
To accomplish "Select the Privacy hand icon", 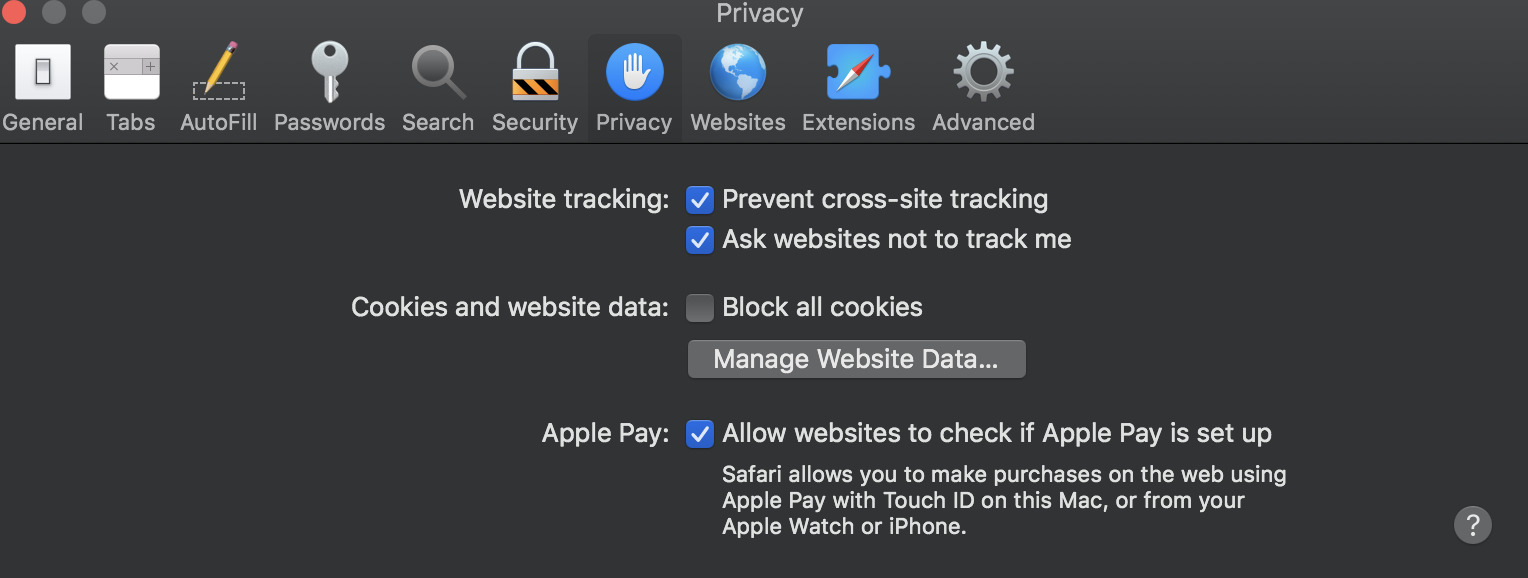I will tap(634, 73).
